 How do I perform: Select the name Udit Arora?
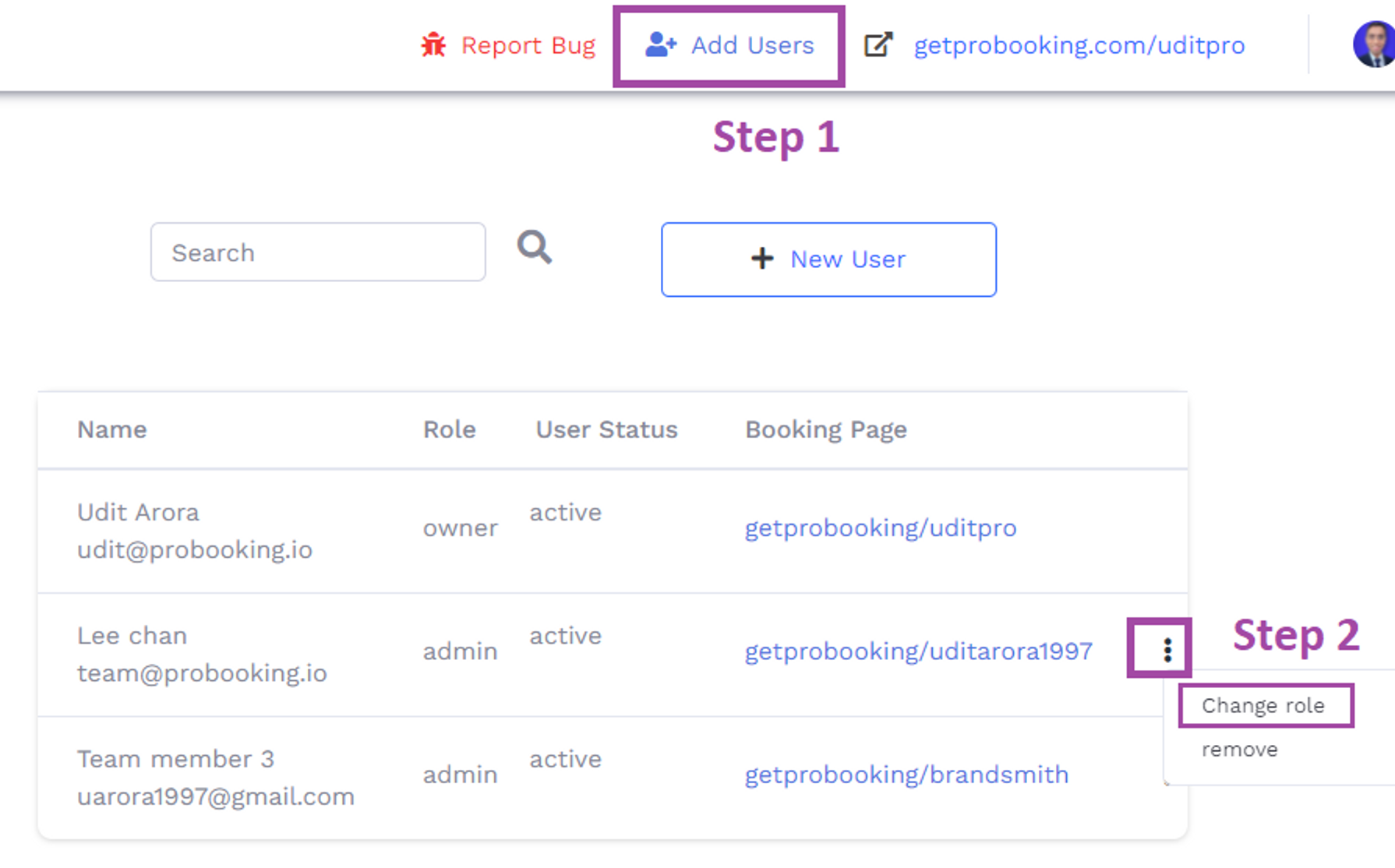coord(139,512)
